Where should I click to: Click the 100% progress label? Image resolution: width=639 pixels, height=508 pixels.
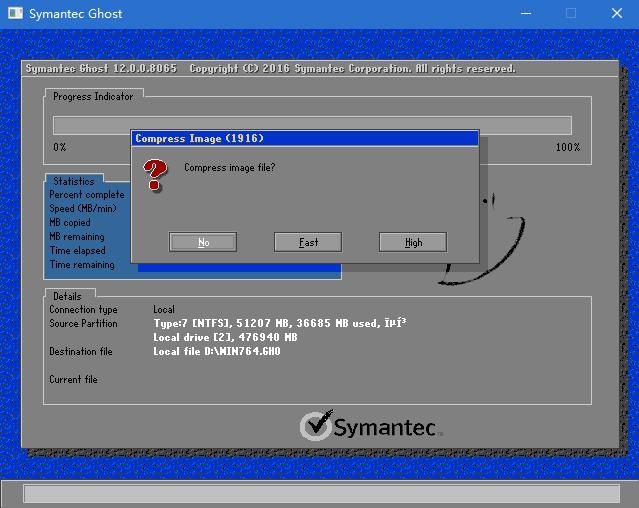(x=567, y=147)
